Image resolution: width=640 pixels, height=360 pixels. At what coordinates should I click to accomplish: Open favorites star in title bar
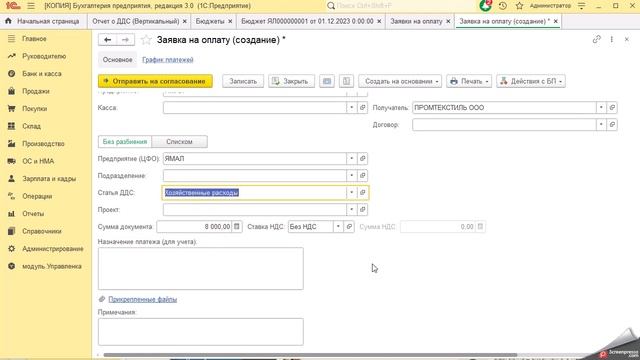(519, 6)
